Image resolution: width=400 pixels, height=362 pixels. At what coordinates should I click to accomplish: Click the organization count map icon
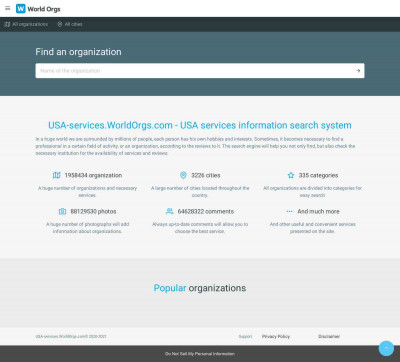(x=57, y=175)
